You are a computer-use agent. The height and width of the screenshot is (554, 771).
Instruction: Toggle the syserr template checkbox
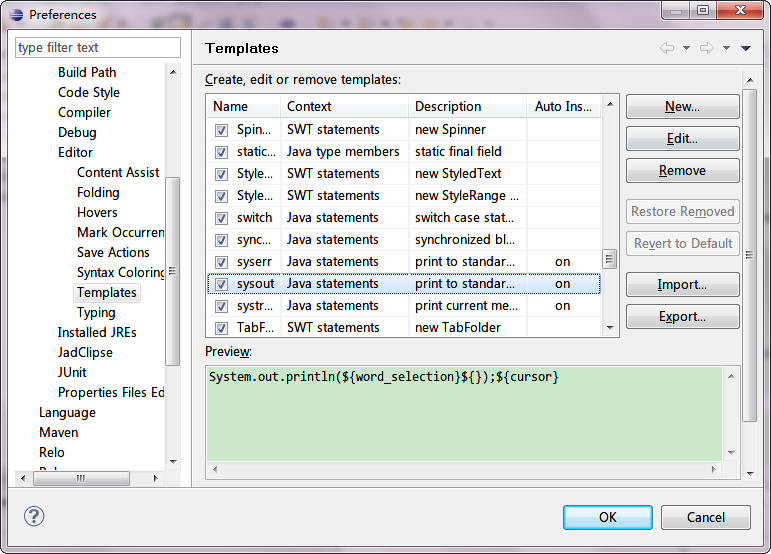221,262
